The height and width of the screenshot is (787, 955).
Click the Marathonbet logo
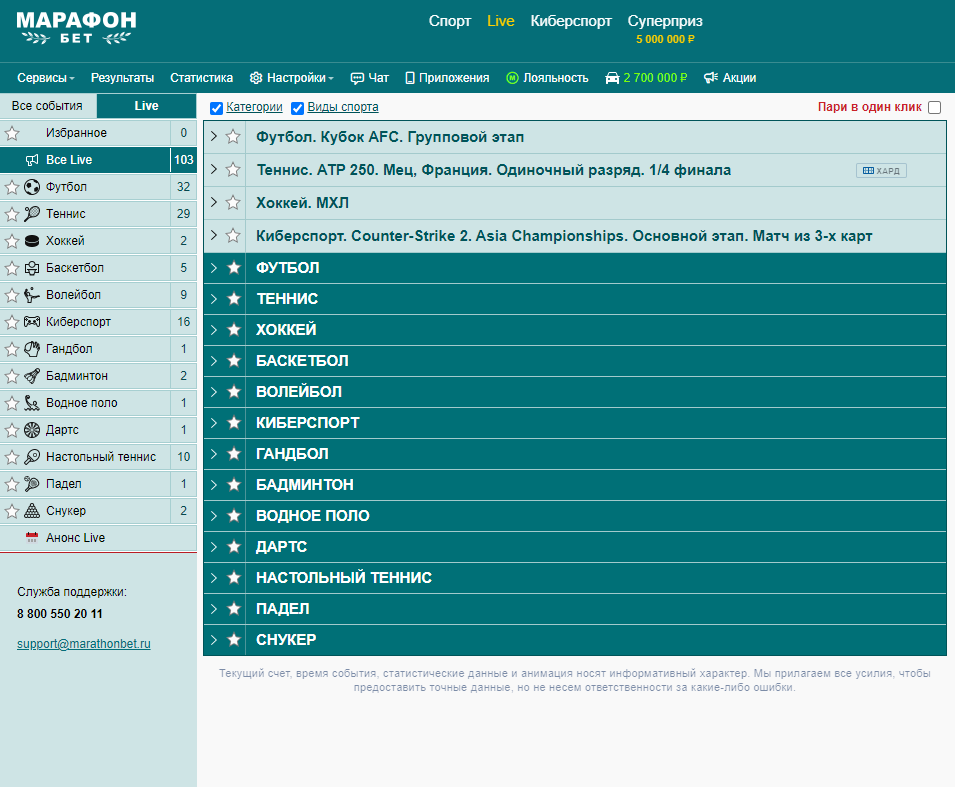76,28
